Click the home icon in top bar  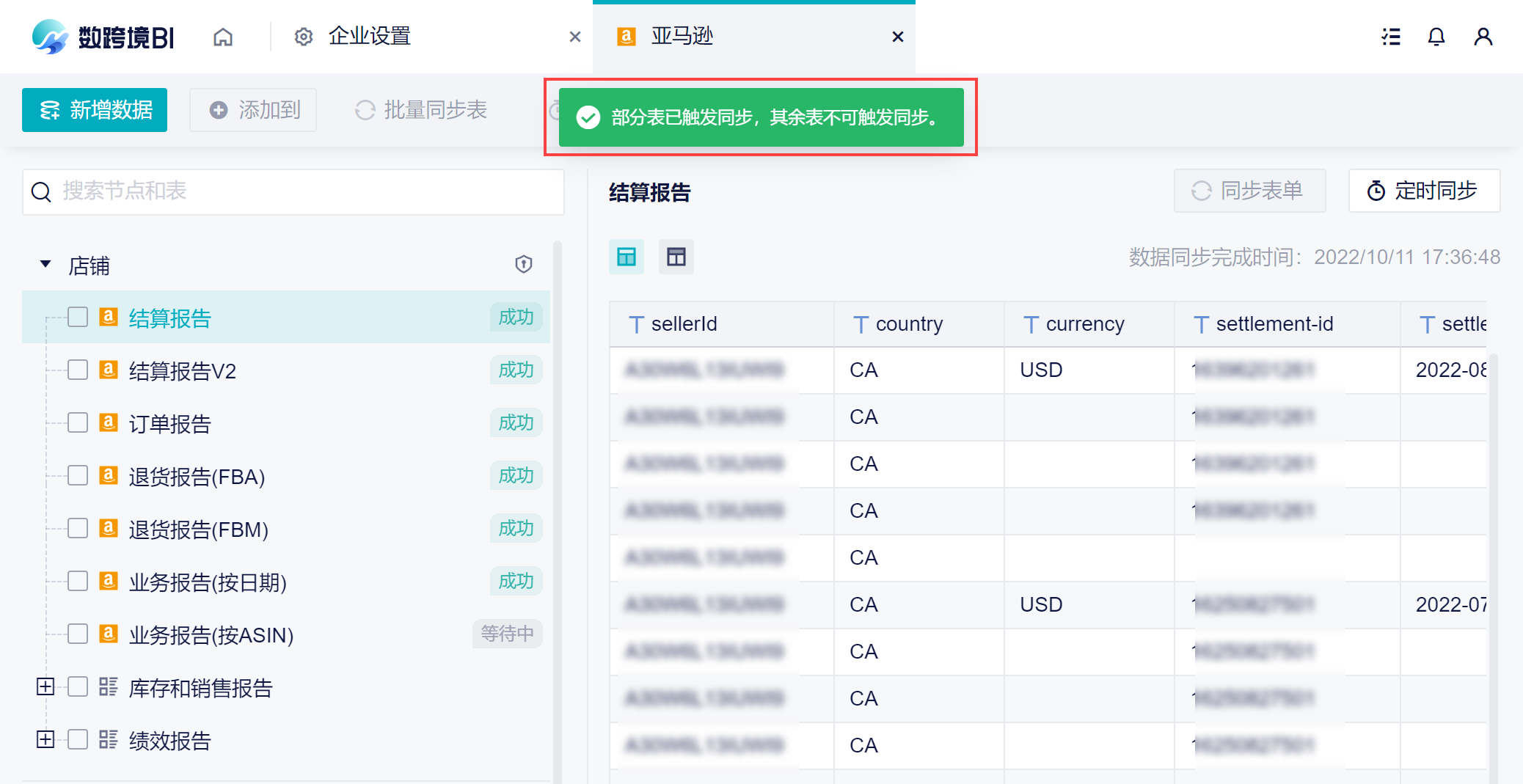(223, 37)
